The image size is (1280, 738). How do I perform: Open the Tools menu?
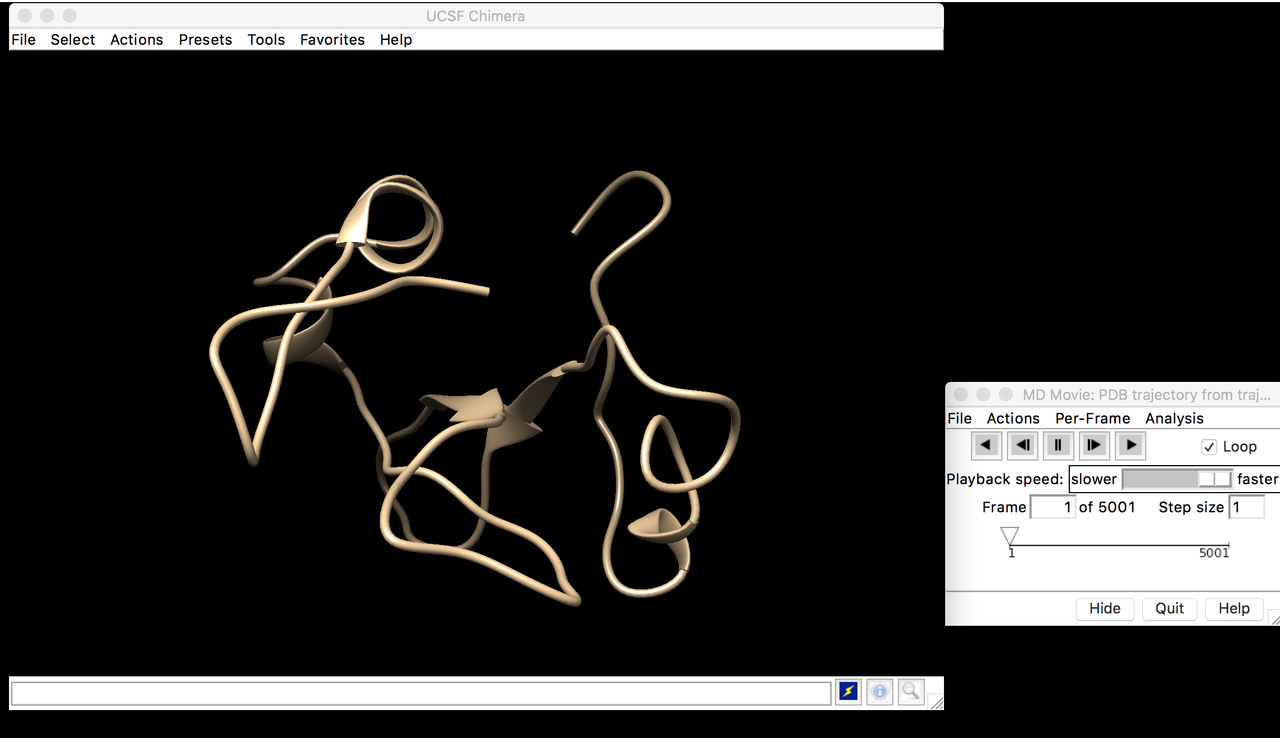click(266, 40)
